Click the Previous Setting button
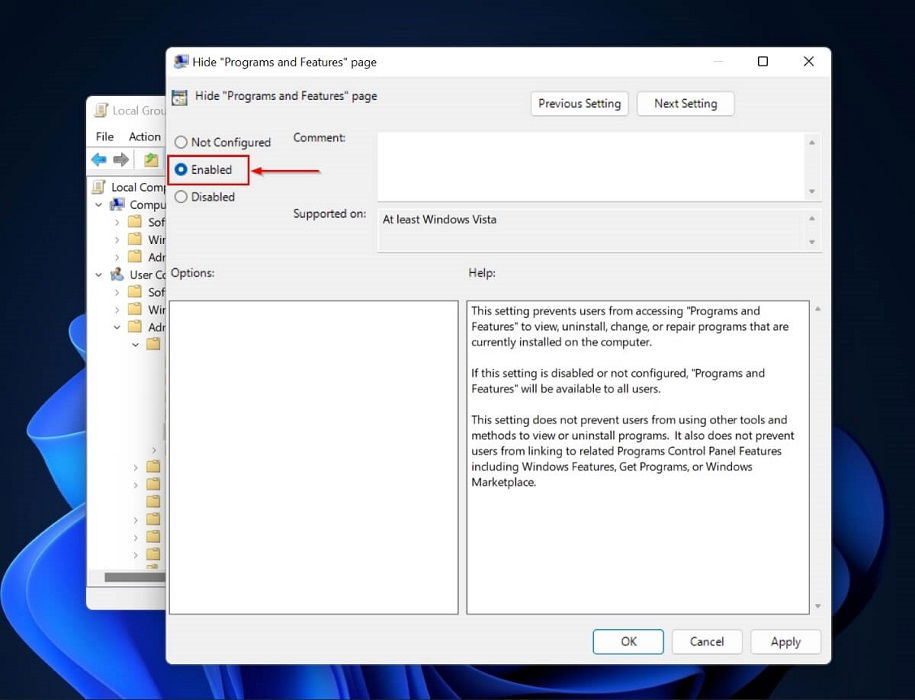The width and height of the screenshot is (915, 700). click(579, 103)
